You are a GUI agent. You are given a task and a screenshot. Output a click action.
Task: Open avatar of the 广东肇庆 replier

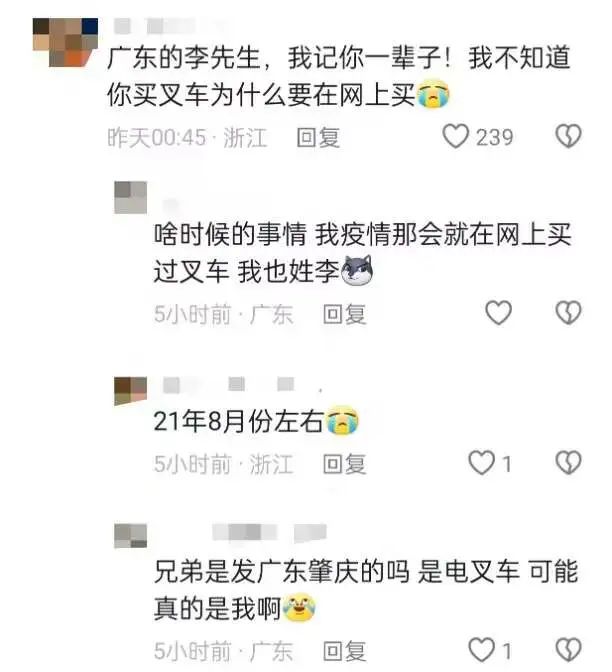(x=131, y=536)
